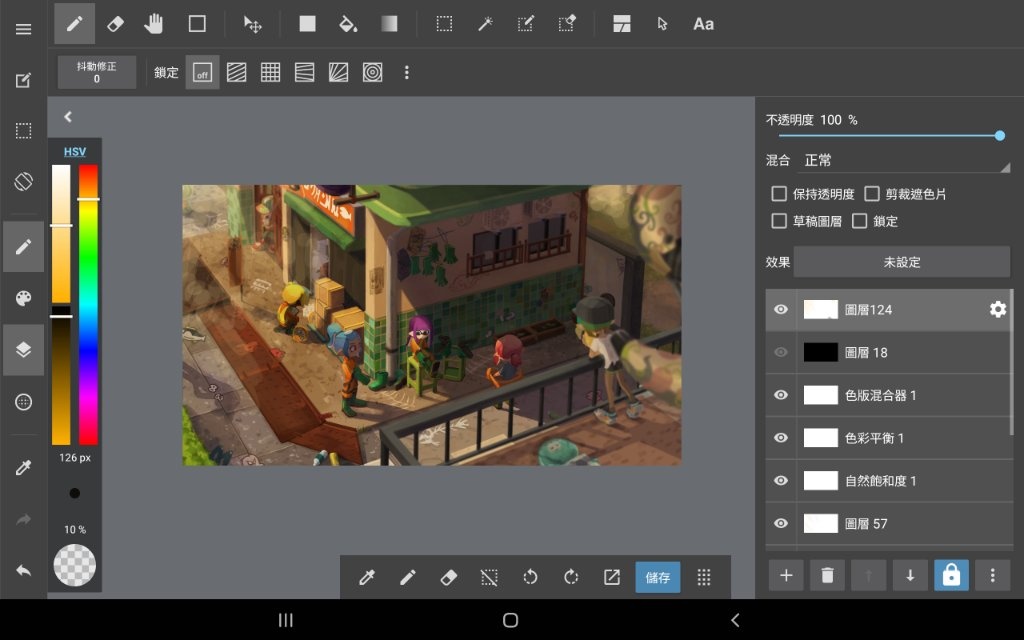Enable concentric circle snap guide
1024x640 pixels.
372,72
